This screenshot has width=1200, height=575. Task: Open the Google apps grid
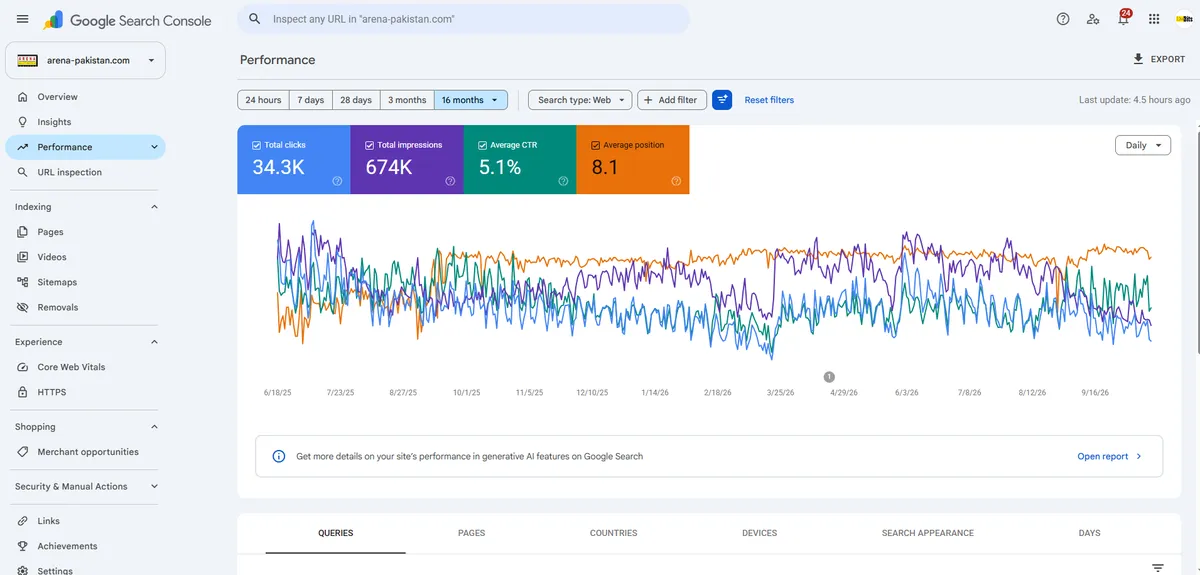pyautogui.click(x=1154, y=19)
